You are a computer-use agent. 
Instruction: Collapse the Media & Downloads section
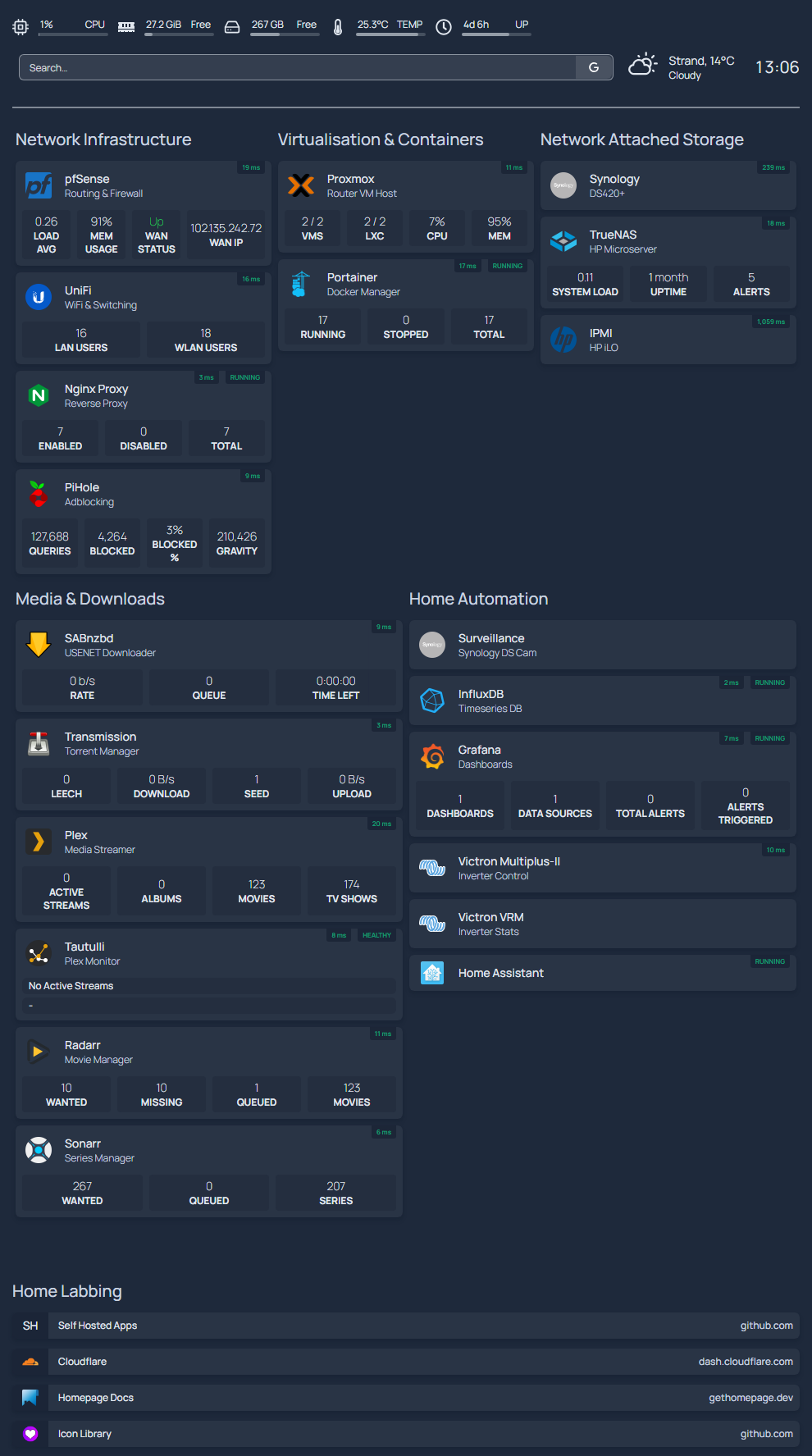coord(90,600)
